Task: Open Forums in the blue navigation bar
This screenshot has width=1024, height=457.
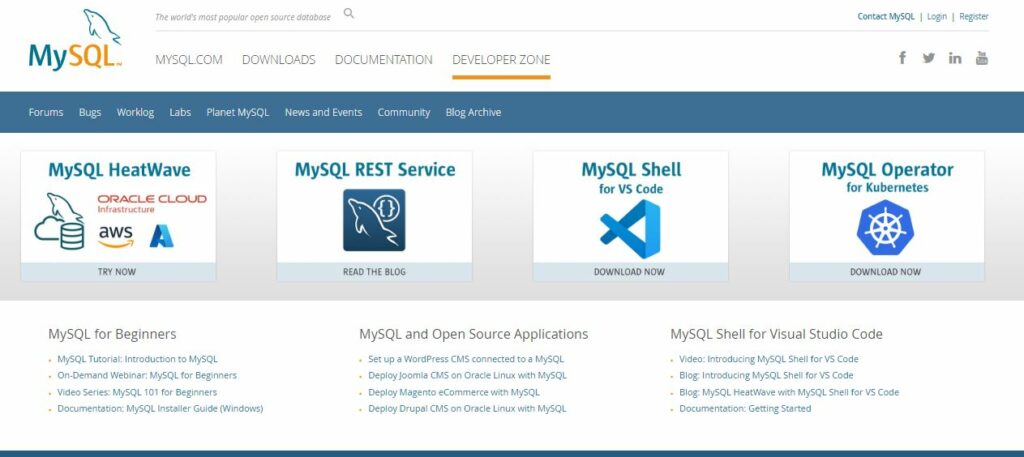Action: 46,112
